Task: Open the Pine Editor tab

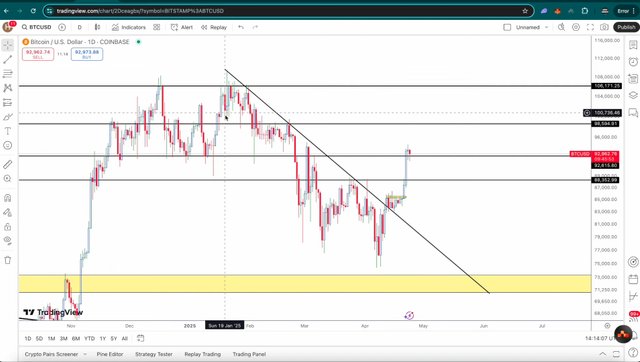Action: click(x=110, y=354)
